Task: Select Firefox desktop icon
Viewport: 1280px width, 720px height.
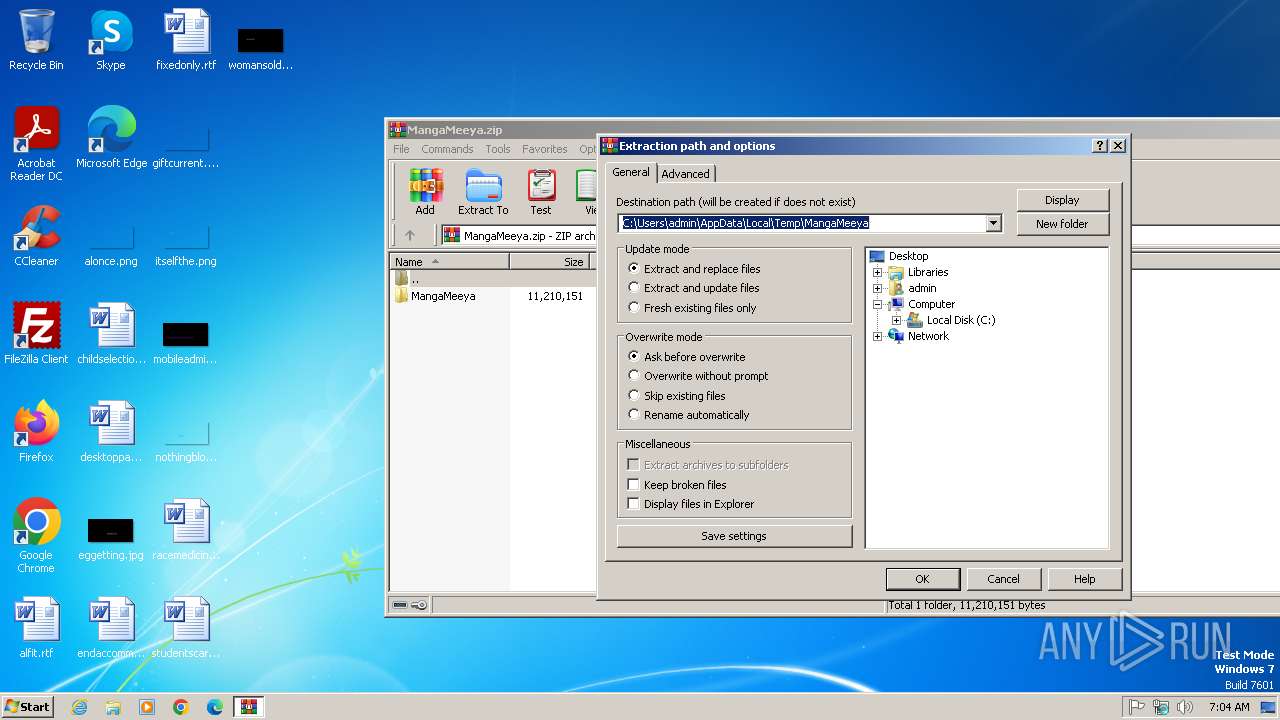Action: pyautogui.click(x=36, y=432)
